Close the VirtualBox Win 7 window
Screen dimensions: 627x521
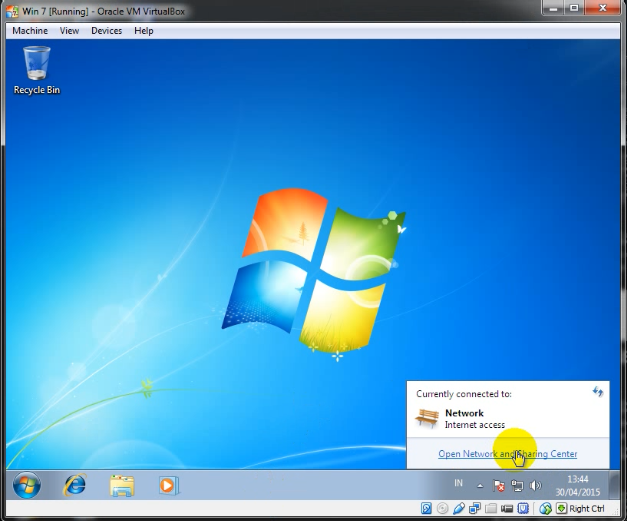click(x=603, y=8)
